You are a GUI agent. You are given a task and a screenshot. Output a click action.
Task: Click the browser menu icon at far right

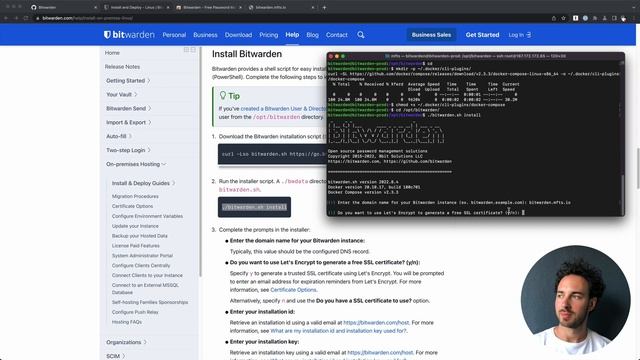[634, 18]
